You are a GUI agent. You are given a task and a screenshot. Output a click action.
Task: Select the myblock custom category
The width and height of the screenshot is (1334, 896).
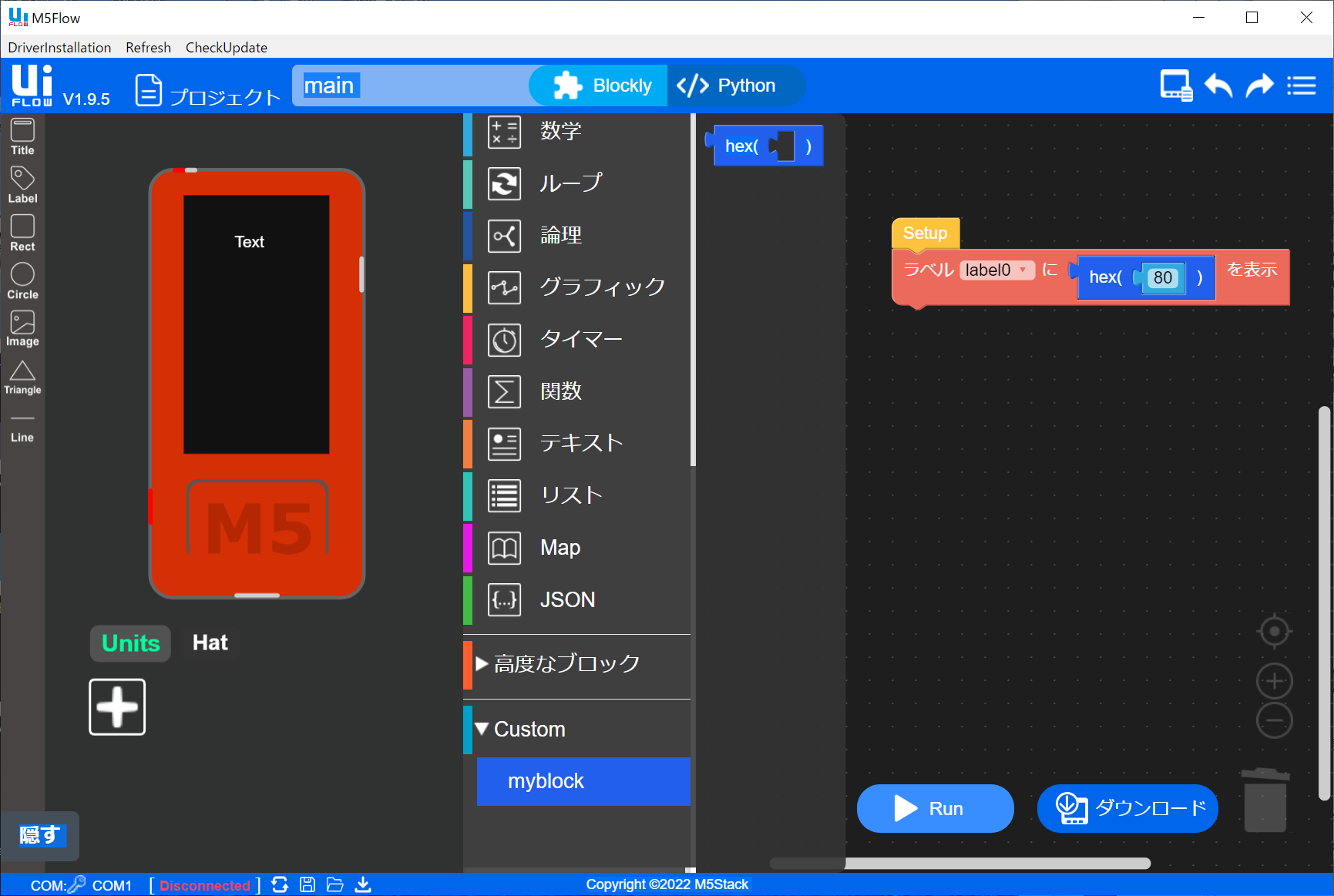583,781
